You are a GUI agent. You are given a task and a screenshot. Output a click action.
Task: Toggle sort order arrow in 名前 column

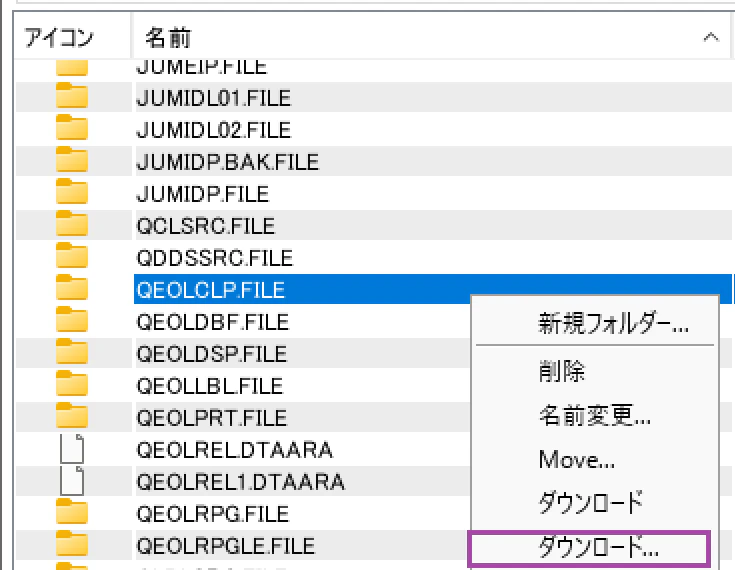pyautogui.click(x=711, y=37)
